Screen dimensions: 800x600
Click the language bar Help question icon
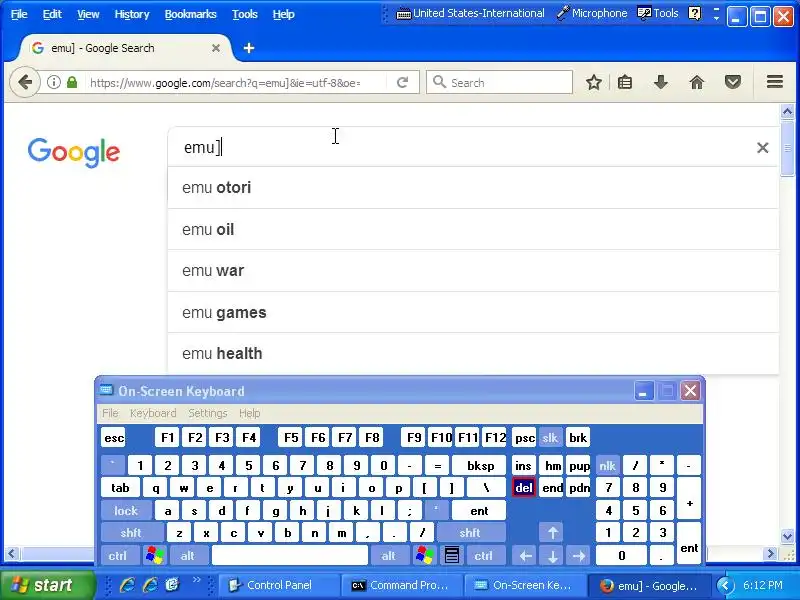tap(694, 13)
